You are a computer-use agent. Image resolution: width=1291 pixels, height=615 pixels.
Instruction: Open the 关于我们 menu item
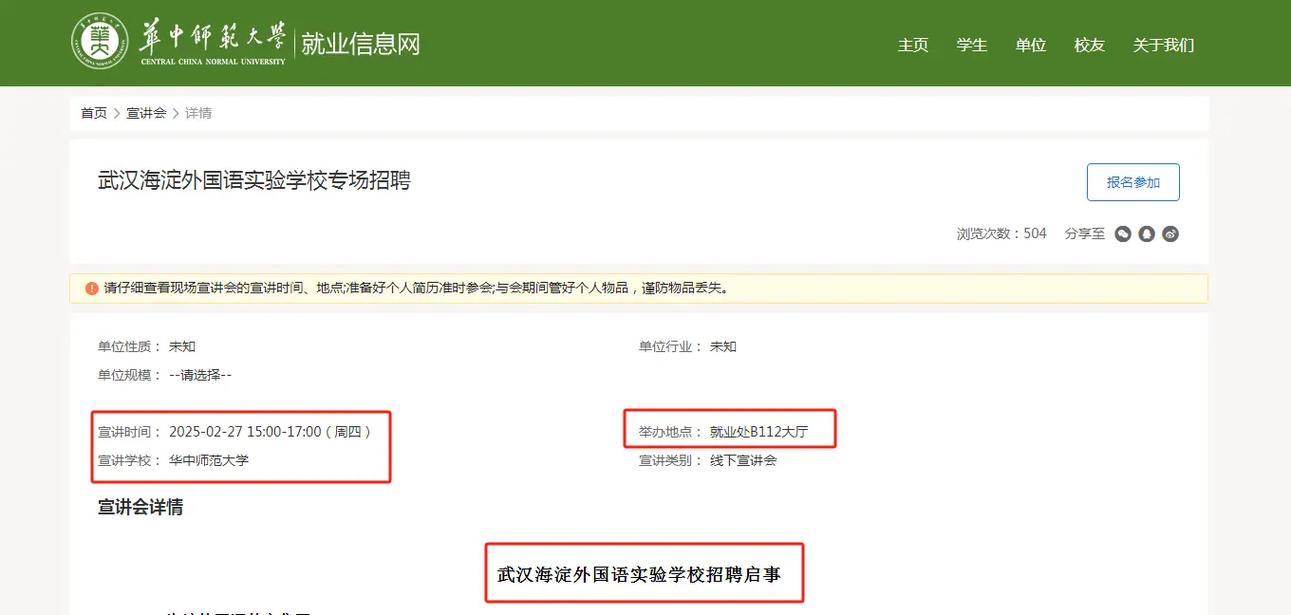tap(1163, 45)
